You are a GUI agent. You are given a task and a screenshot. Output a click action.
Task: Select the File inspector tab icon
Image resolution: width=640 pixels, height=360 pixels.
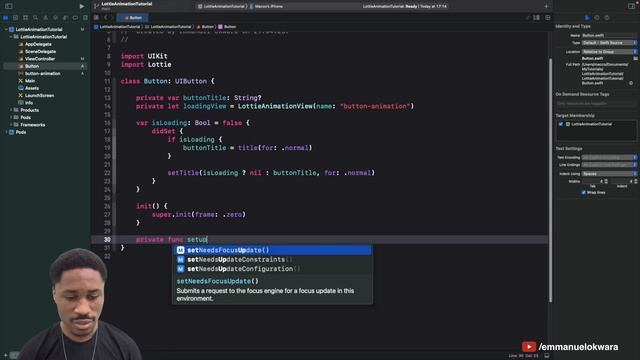(x=587, y=18)
